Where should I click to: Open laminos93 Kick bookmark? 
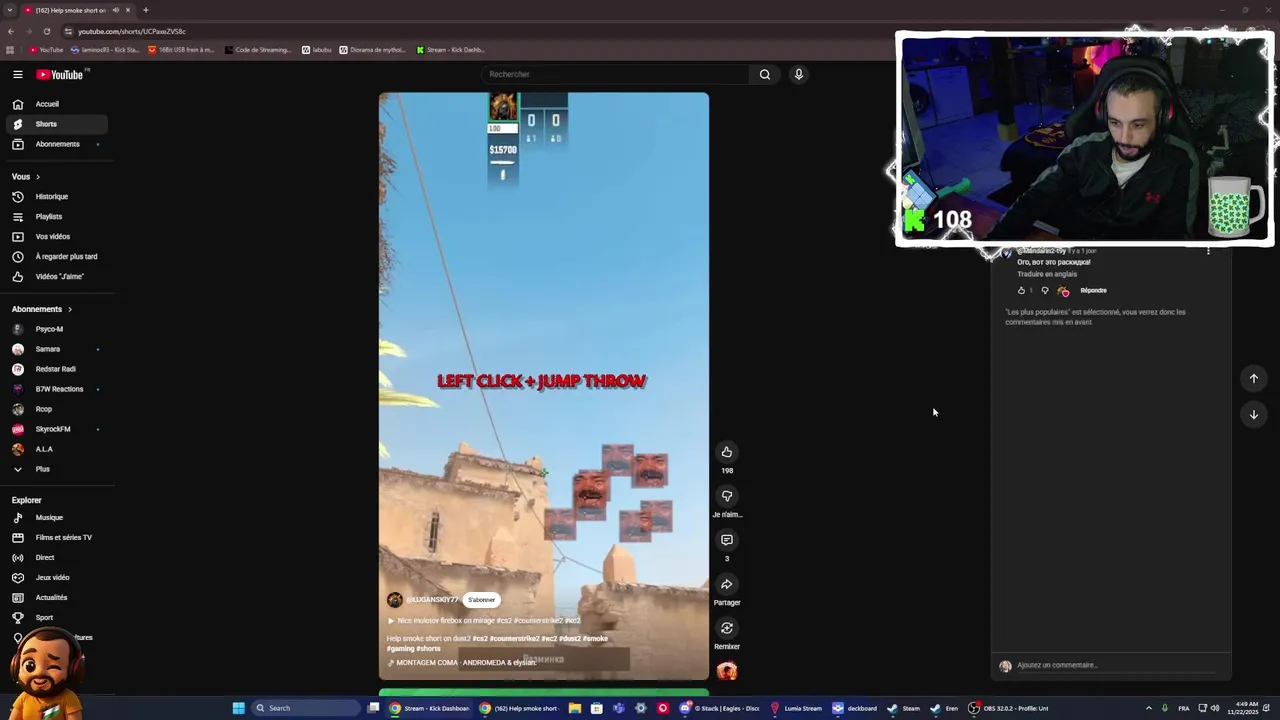(x=105, y=50)
